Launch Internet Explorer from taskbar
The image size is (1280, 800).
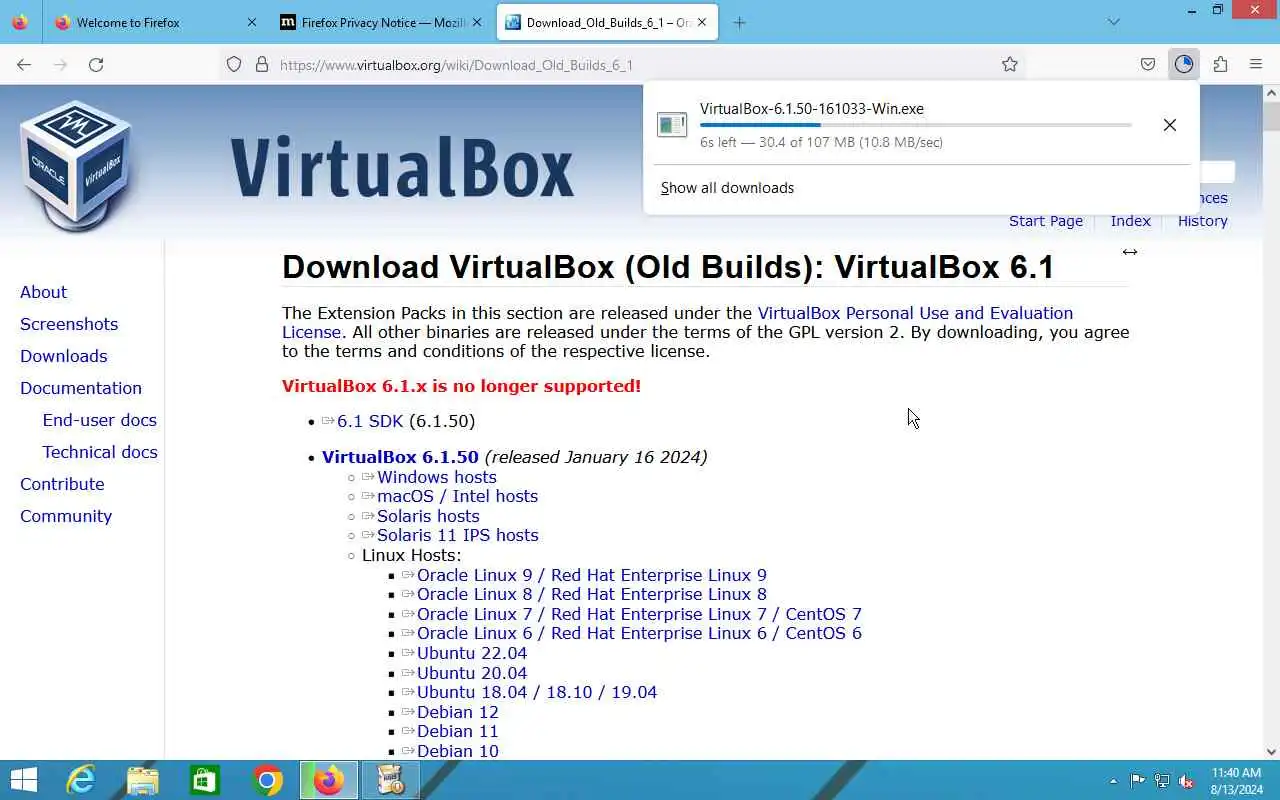(80, 780)
